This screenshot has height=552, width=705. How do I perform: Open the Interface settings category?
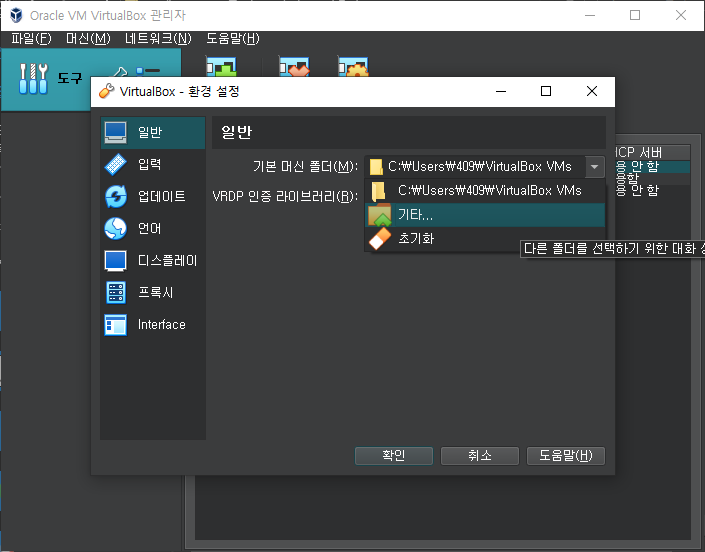point(153,325)
